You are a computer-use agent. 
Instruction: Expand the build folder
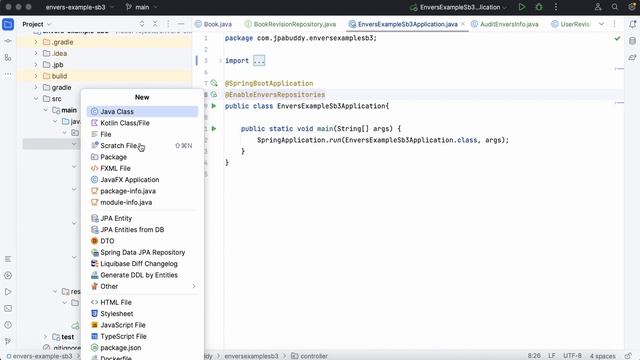point(36,76)
